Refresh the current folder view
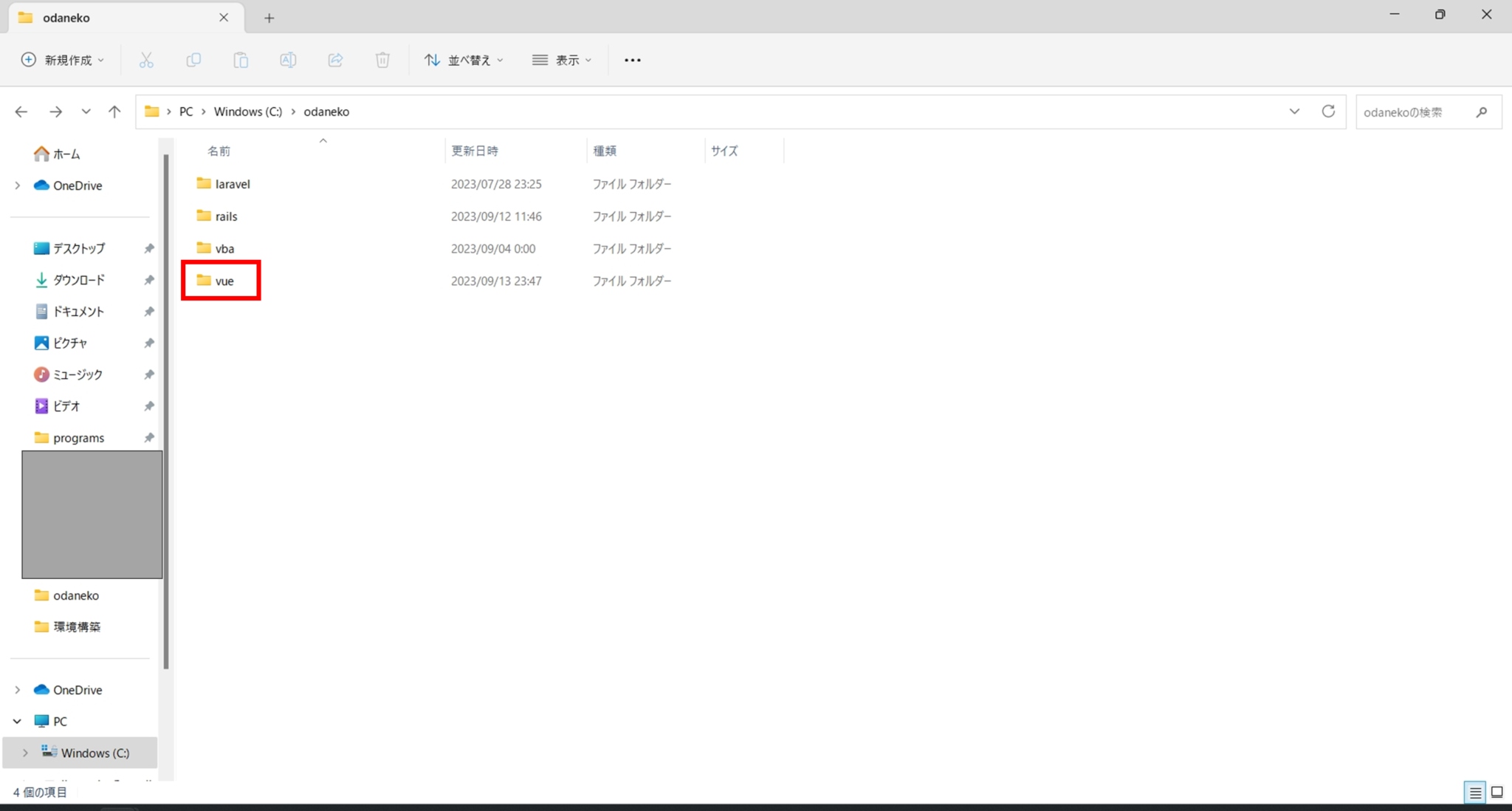 (x=1328, y=112)
